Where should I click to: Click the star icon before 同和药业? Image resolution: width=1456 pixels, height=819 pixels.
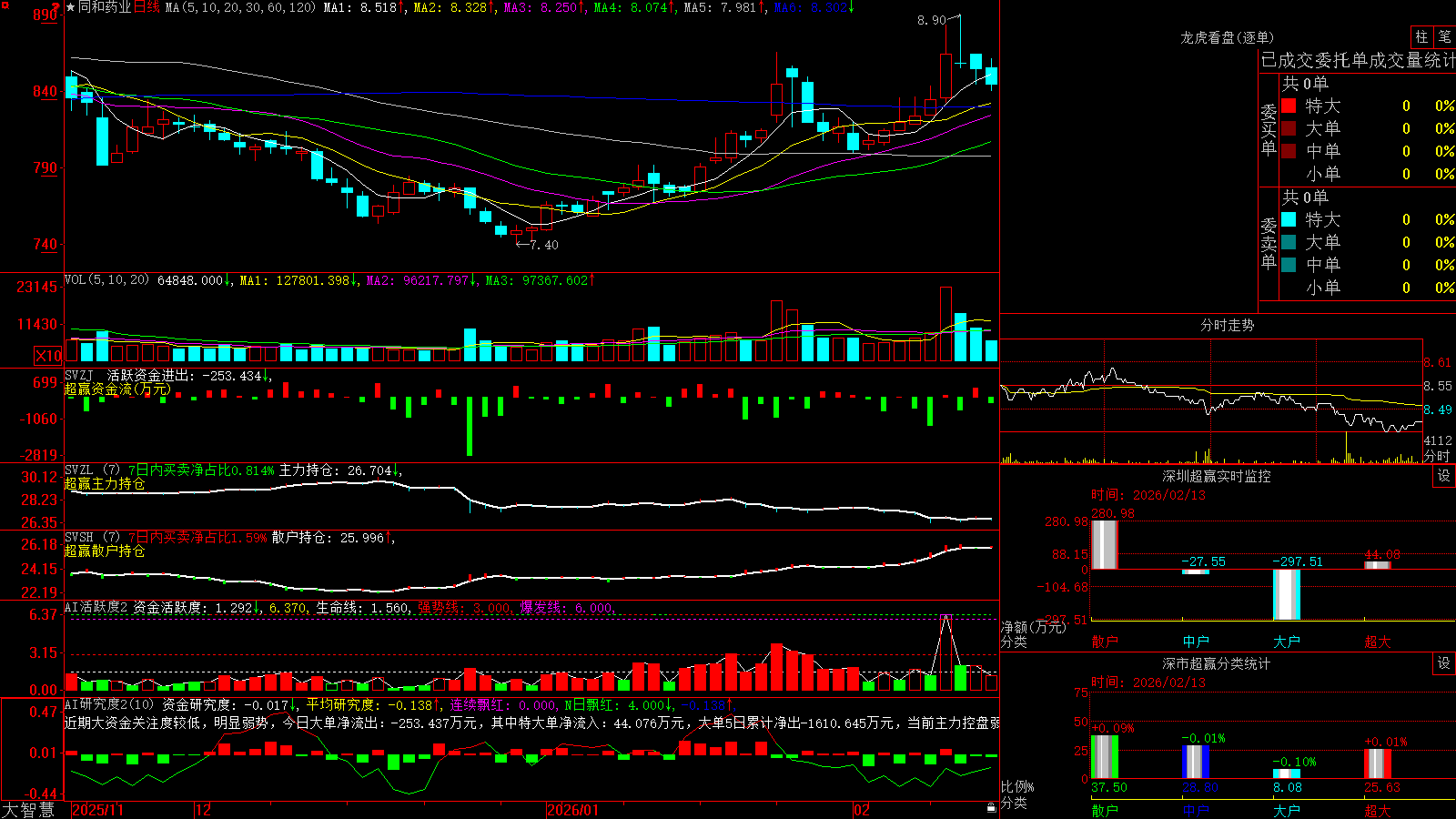click(x=71, y=7)
